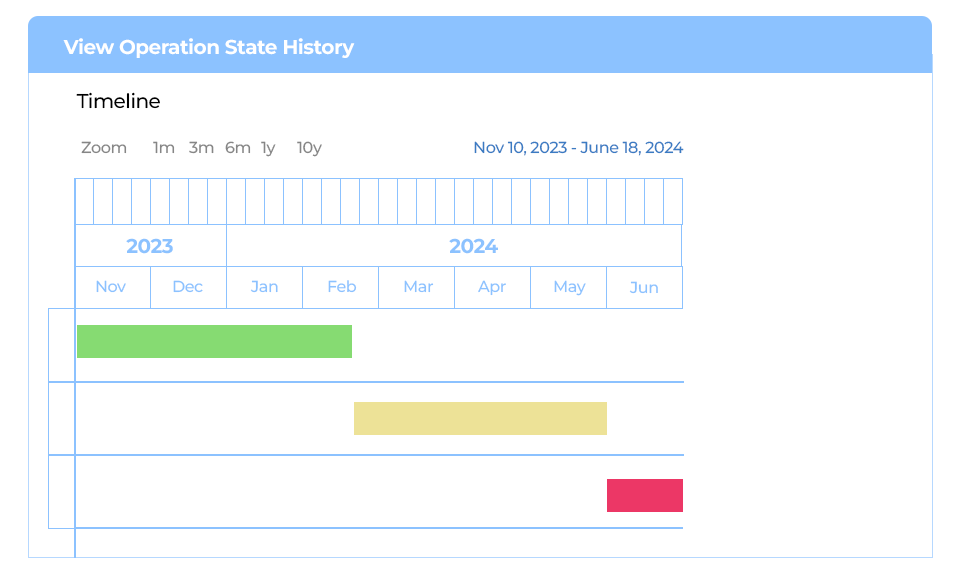The width and height of the screenshot is (960, 568).
Task: Switch zoom to 10y
Action: pyautogui.click(x=309, y=148)
